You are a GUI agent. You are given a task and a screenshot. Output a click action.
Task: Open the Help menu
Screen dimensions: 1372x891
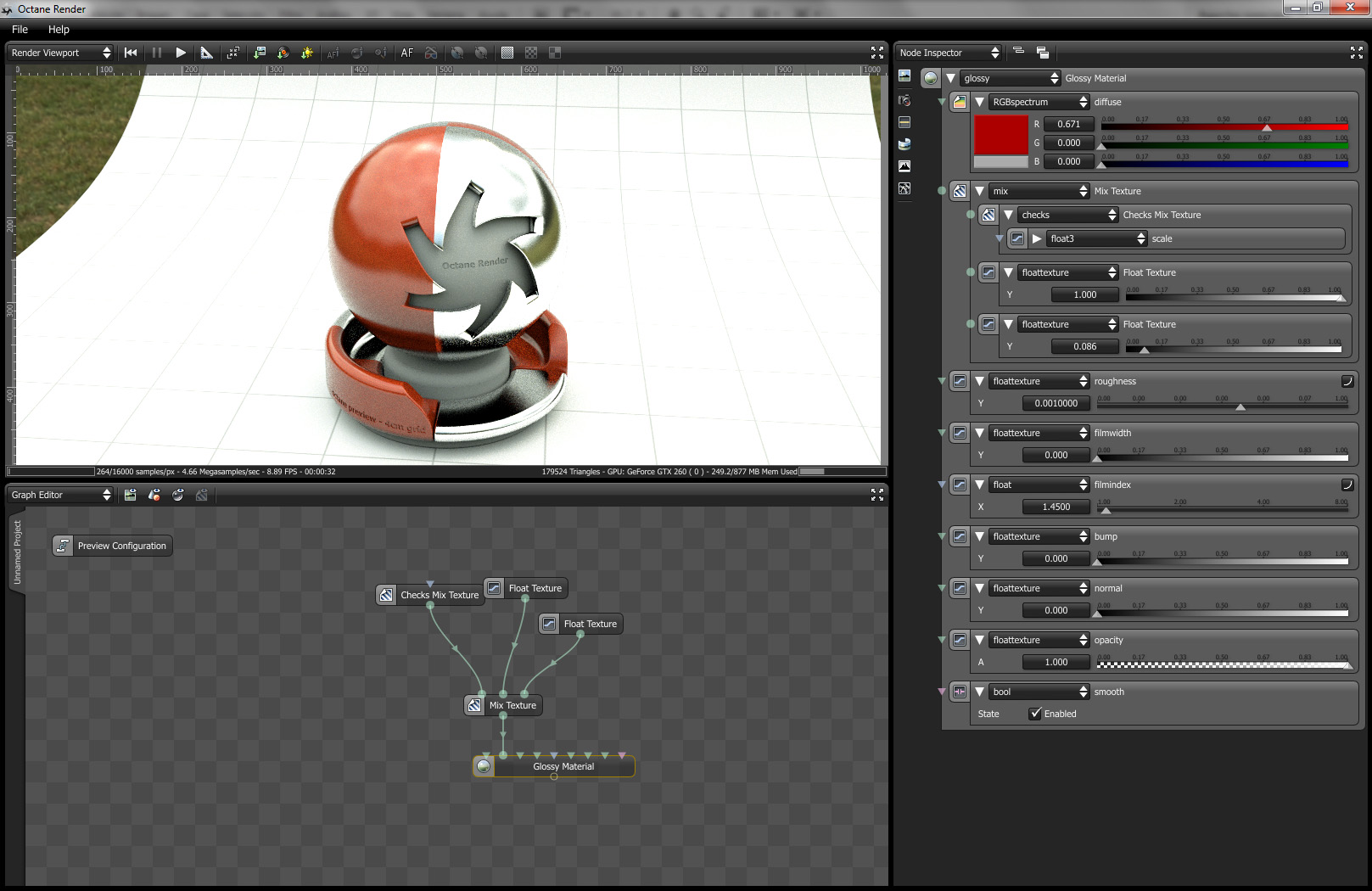[59, 30]
